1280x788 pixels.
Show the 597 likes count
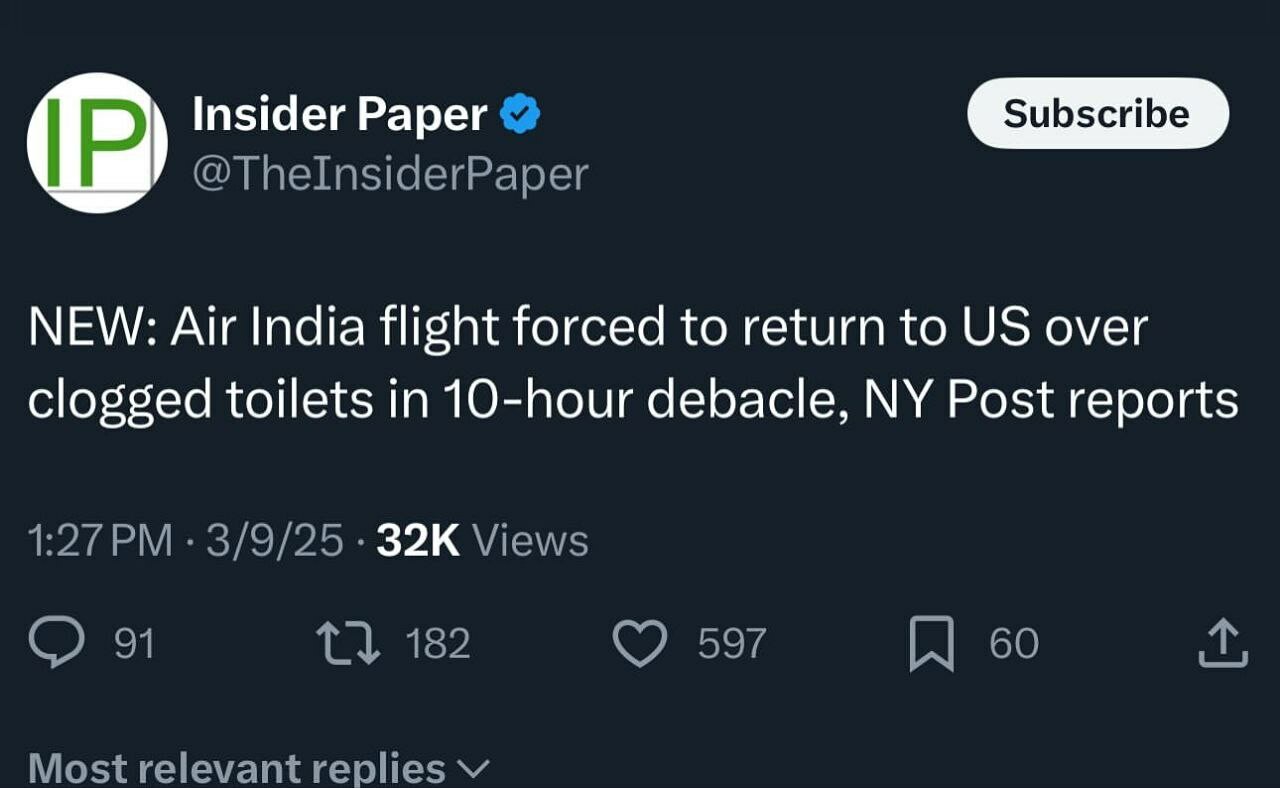(732, 644)
